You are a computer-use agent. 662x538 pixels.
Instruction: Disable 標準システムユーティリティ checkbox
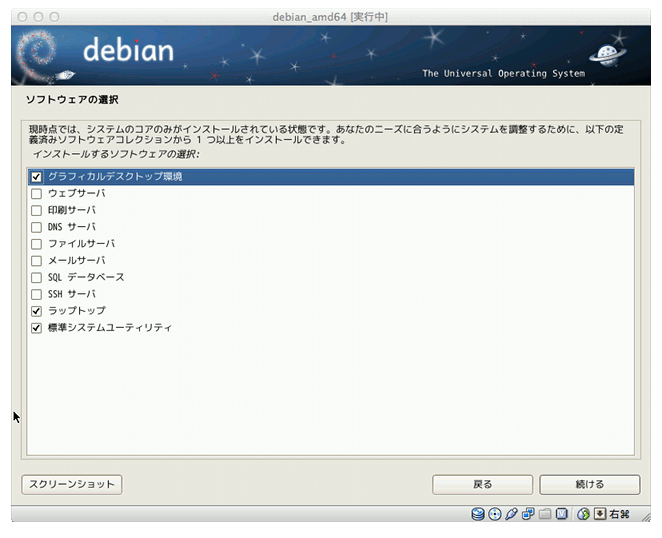[x=37, y=328]
